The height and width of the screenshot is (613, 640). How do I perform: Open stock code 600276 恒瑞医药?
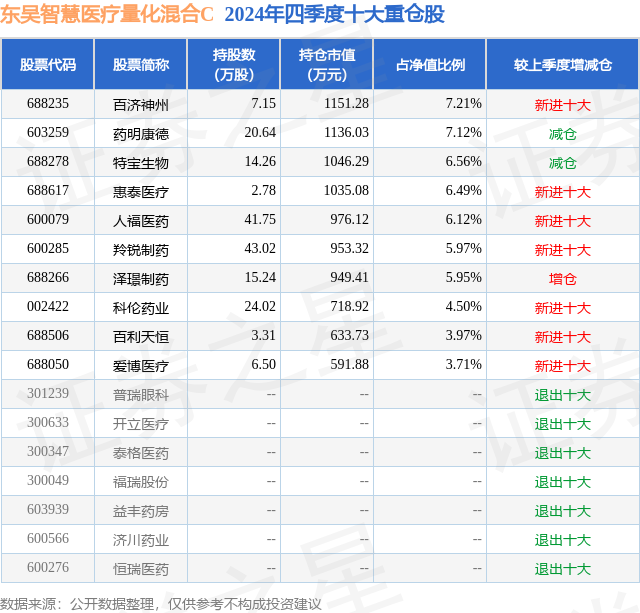pos(48,567)
